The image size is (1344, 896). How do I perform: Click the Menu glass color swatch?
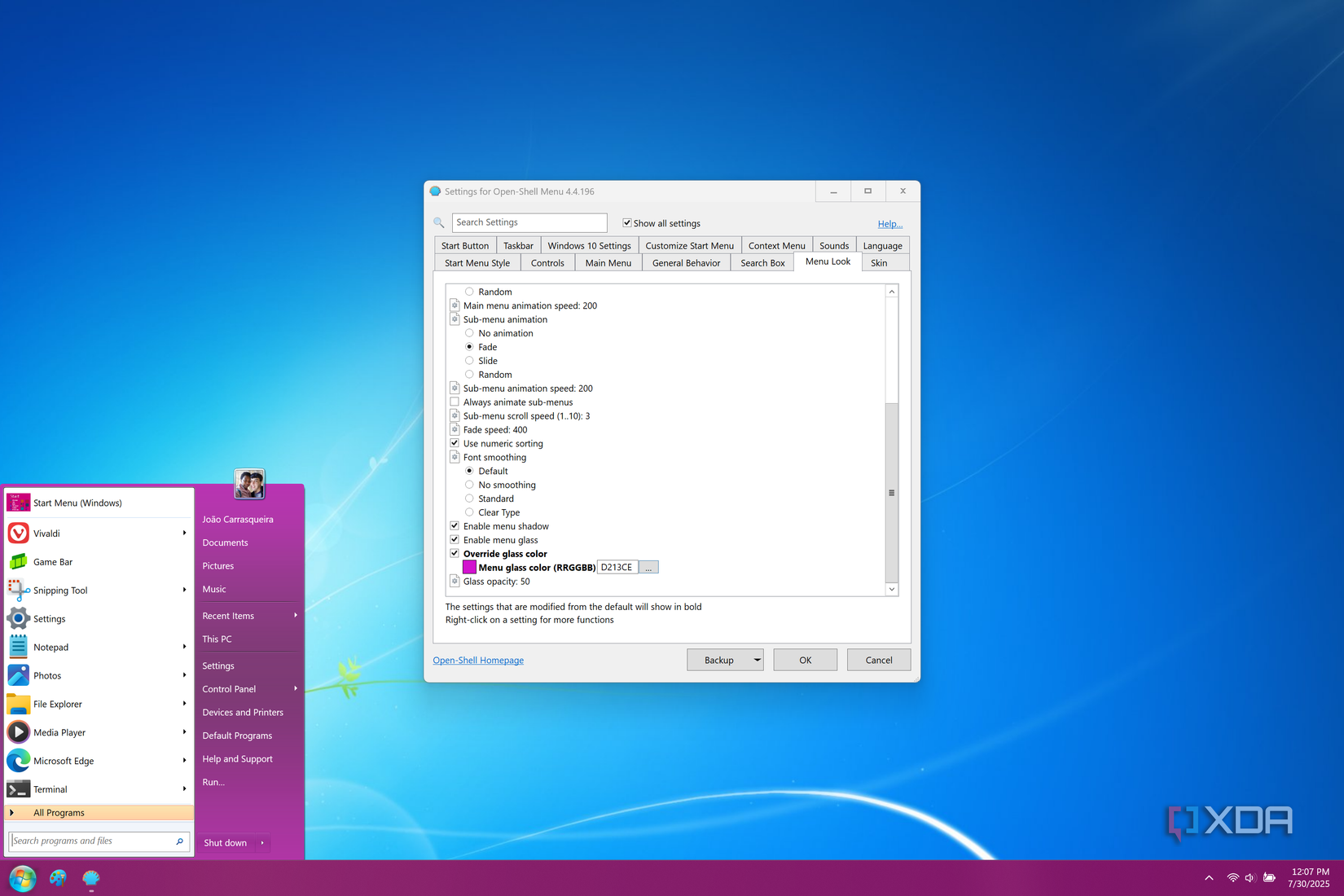[470, 566]
